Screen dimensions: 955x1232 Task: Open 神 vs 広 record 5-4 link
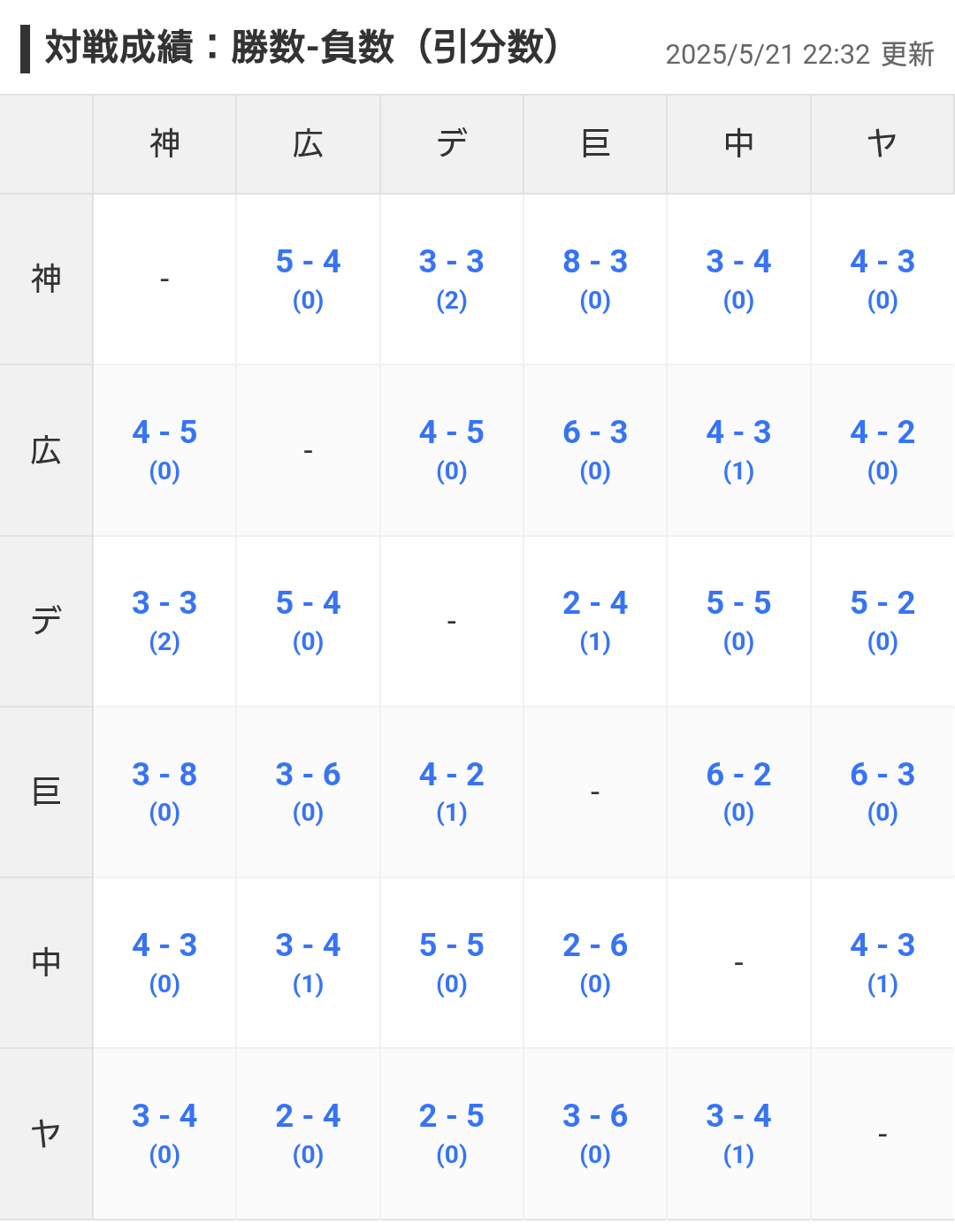[x=308, y=279]
